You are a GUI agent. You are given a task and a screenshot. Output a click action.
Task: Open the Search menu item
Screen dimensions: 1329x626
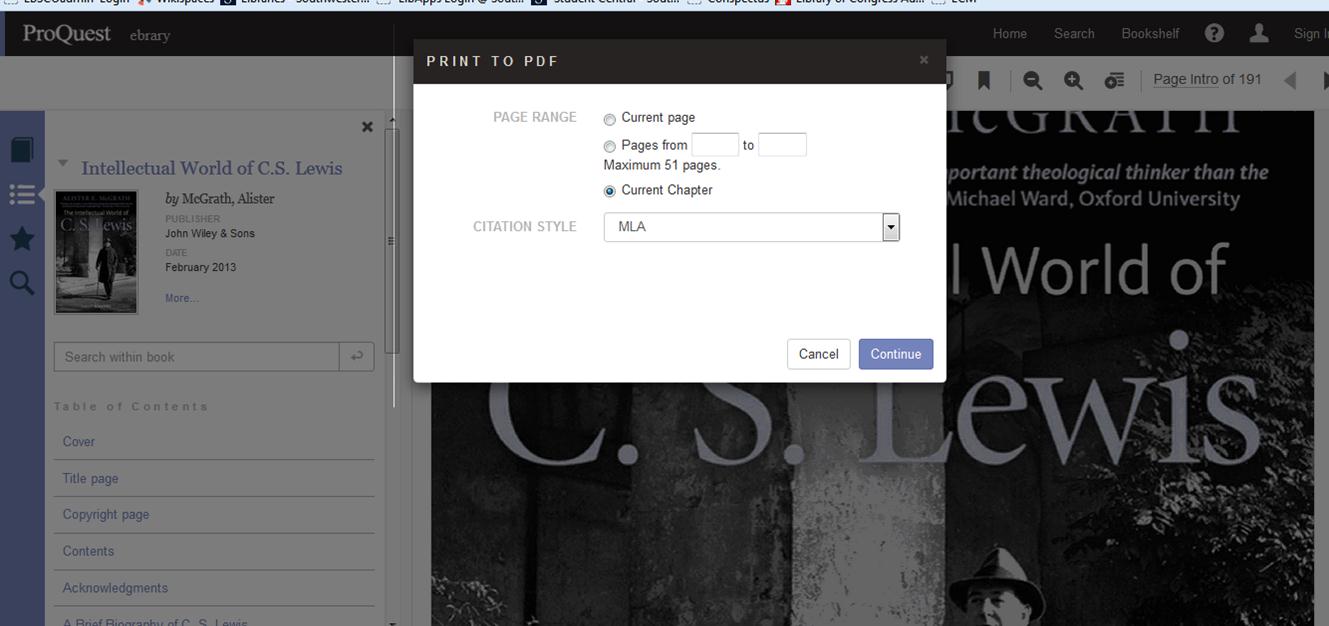pos(1074,34)
